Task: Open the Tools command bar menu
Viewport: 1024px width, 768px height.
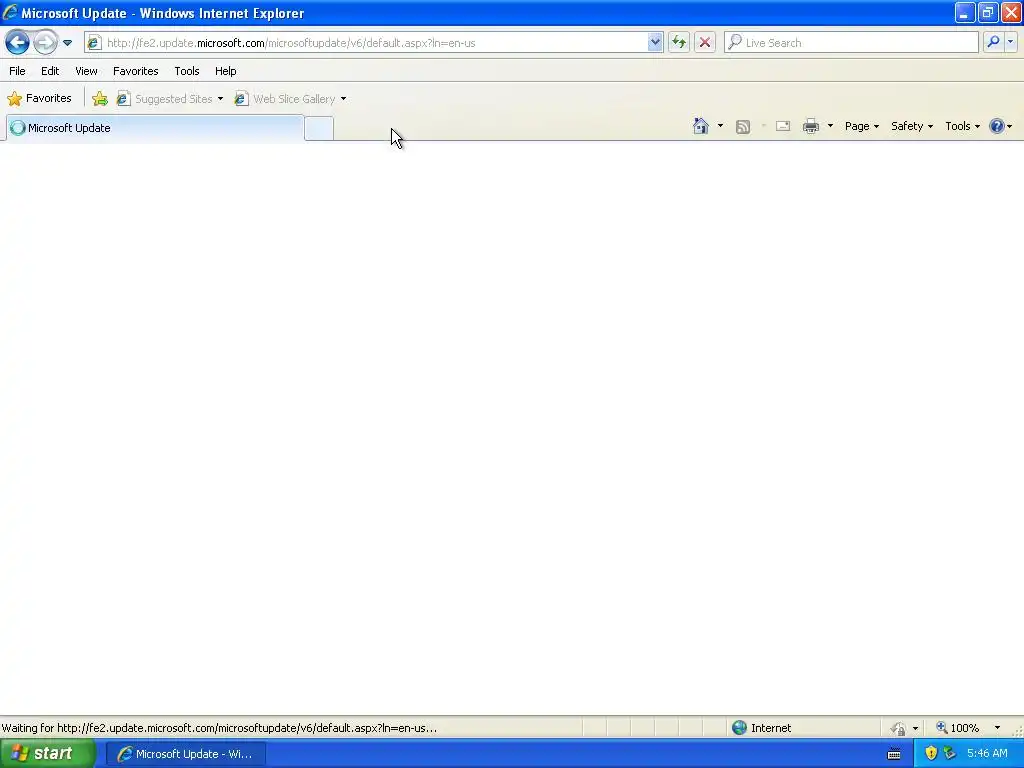Action: click(962, 126)
